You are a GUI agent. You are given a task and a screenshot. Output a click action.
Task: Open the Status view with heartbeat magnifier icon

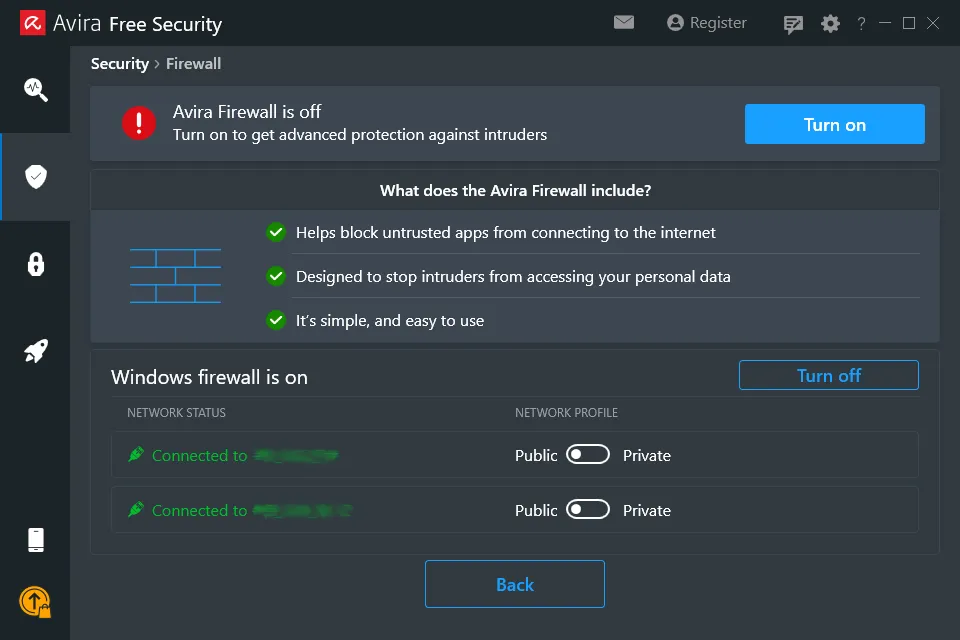tap(36, 89)
